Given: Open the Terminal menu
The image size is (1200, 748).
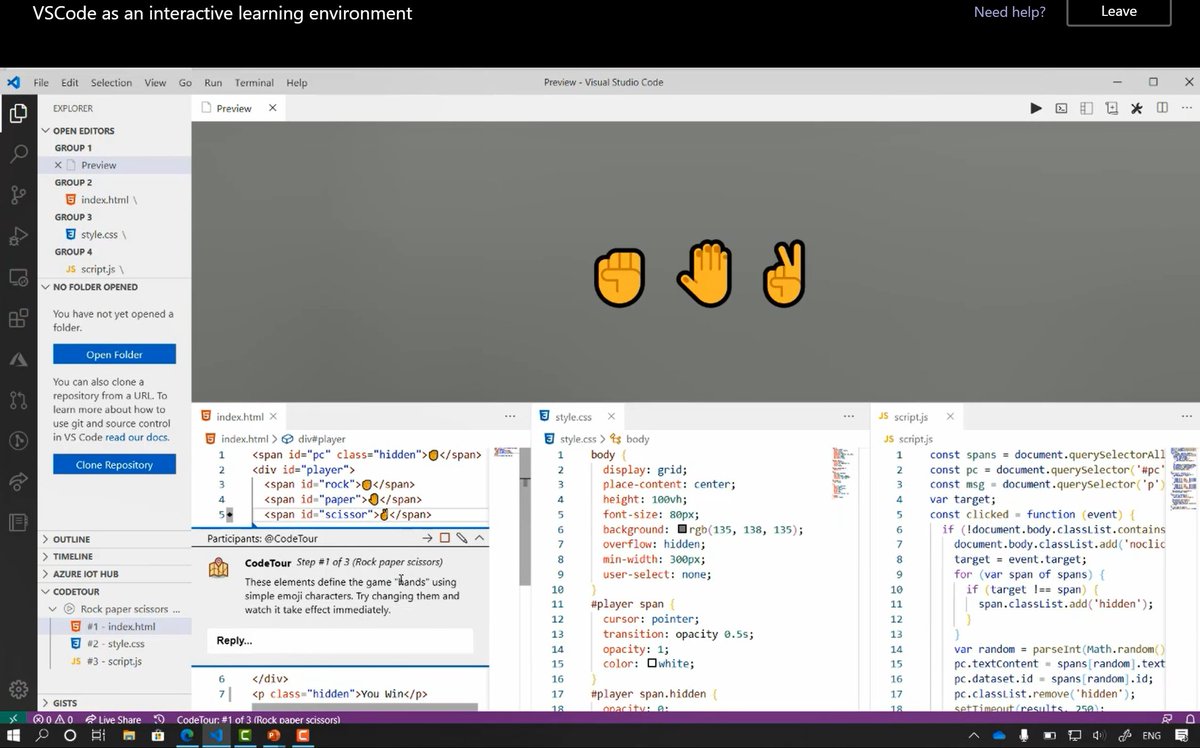Looking at the screenshot, I should point(253,82).
